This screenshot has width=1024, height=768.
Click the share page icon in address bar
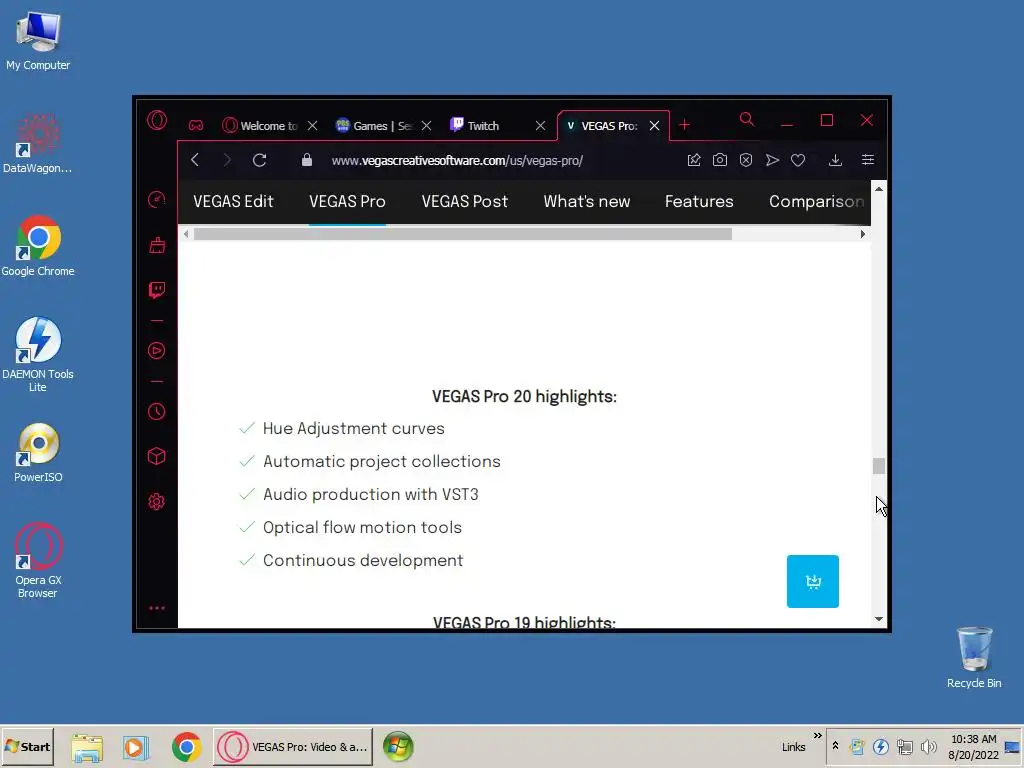click(694, 160)
